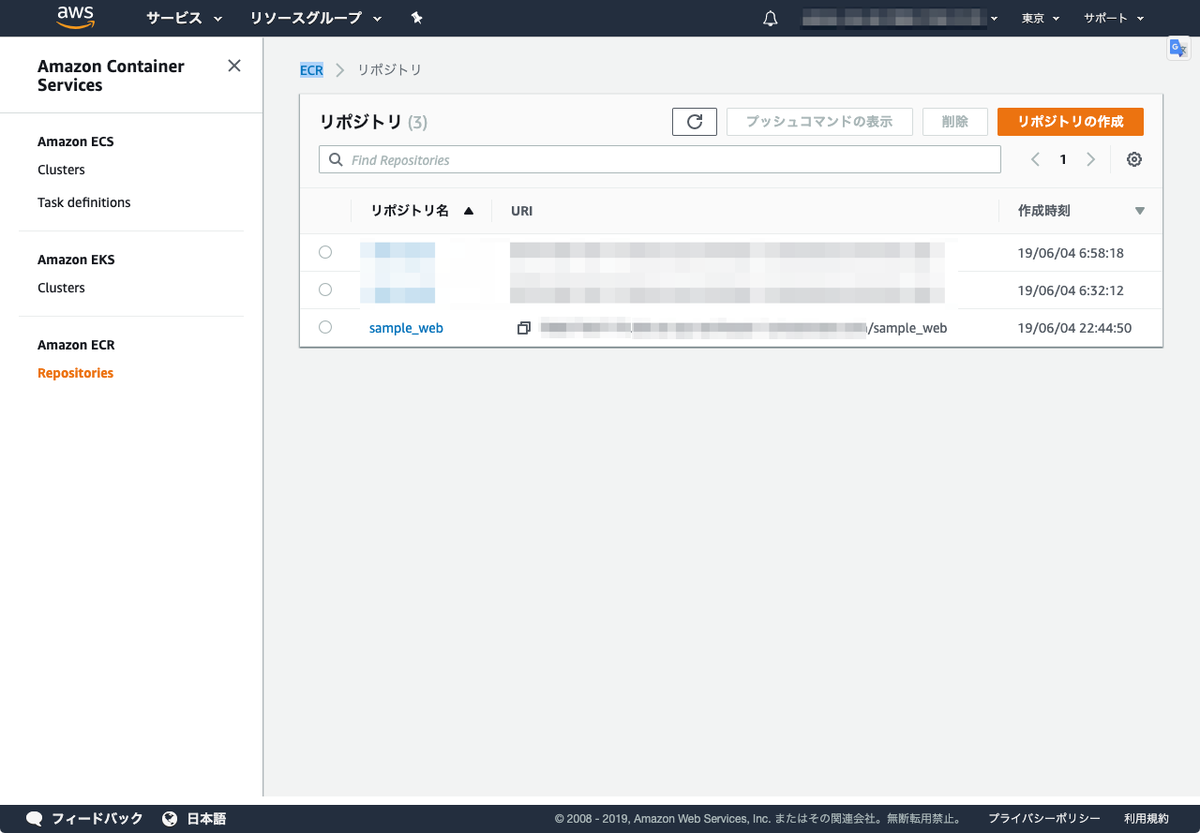
Task: Sort by repository name arrow
Action: (468, 211)
